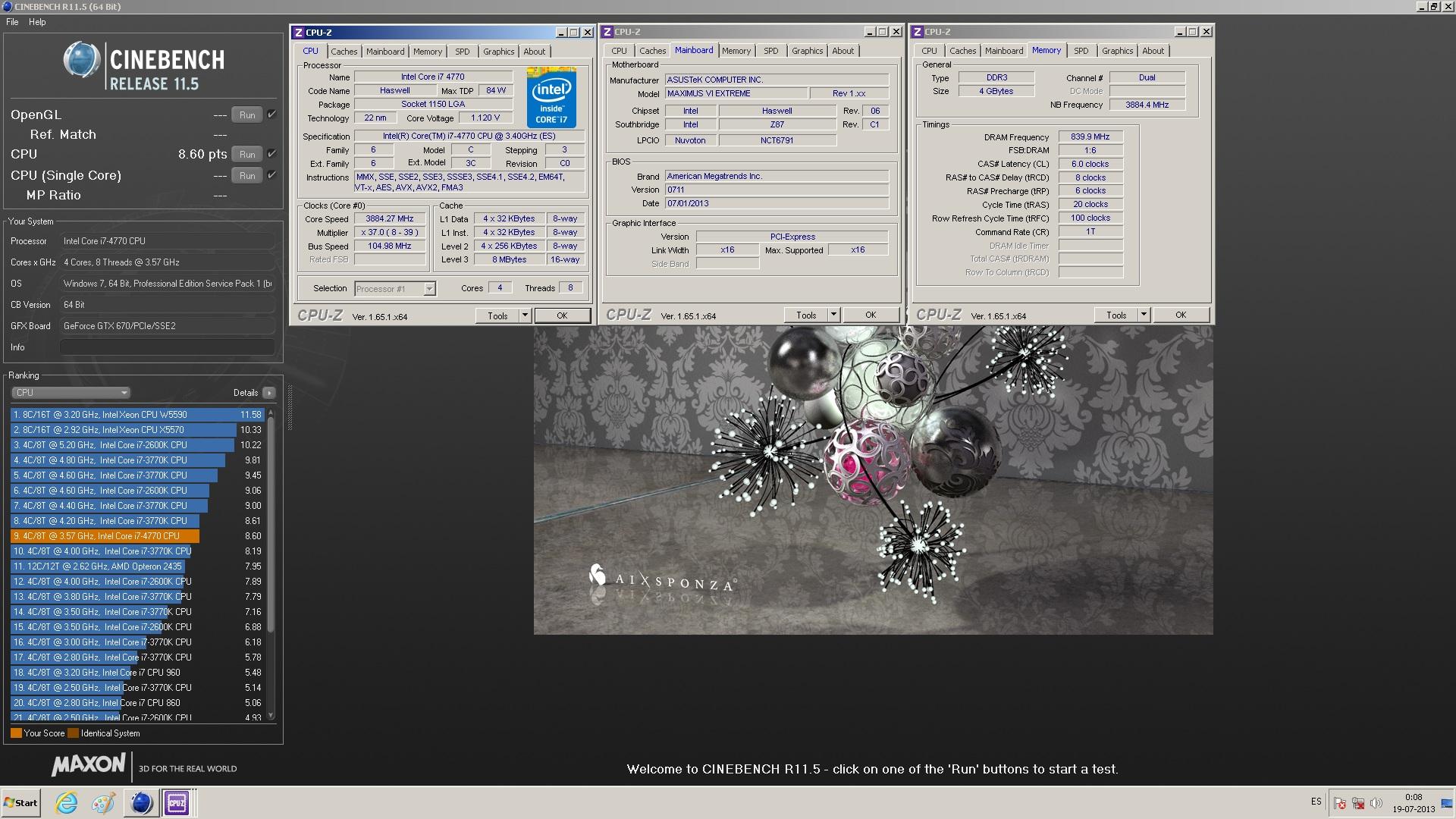Switch to Caches tab in first CPU-Z window
This screenshot has width=1456, height=819.
click(344, 52)
